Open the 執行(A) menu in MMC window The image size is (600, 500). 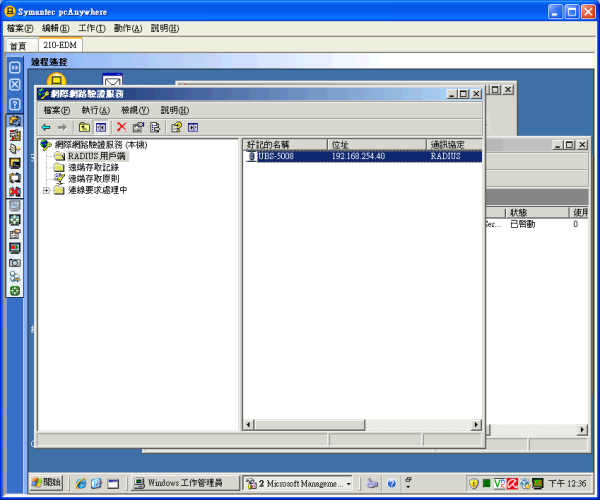pyautogui.click(x=96, y=110)
